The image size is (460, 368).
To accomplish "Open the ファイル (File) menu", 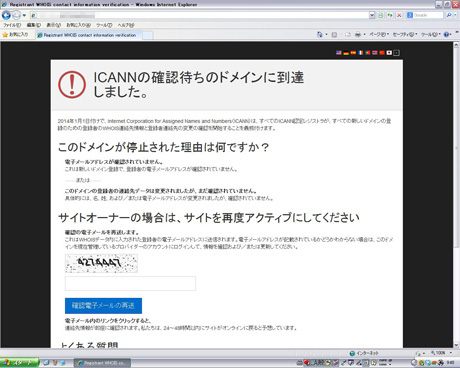I will pyautogui.click(x=12, y=25).
